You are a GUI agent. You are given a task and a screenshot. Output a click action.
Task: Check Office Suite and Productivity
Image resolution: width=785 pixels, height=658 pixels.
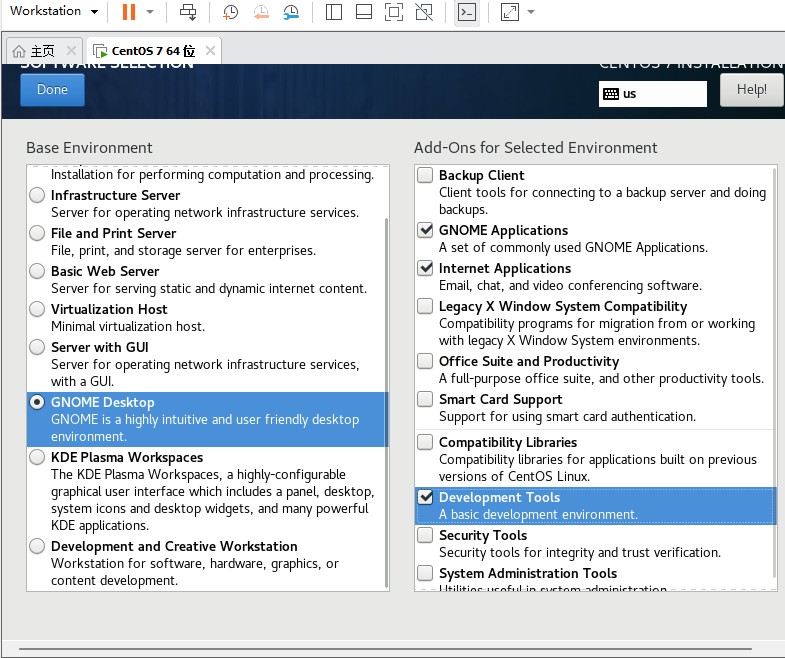(x=425, y=361)
